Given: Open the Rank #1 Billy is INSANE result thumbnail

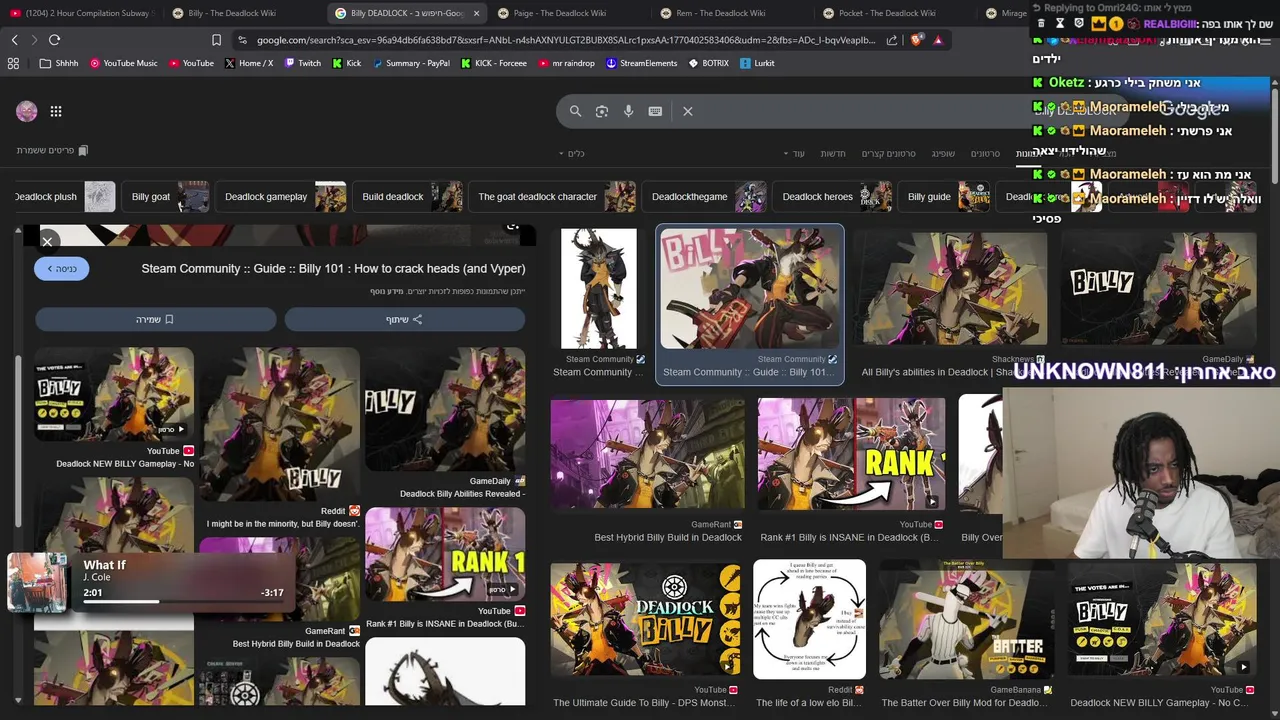Looking at the screenshot, I should tap(851, 455).
